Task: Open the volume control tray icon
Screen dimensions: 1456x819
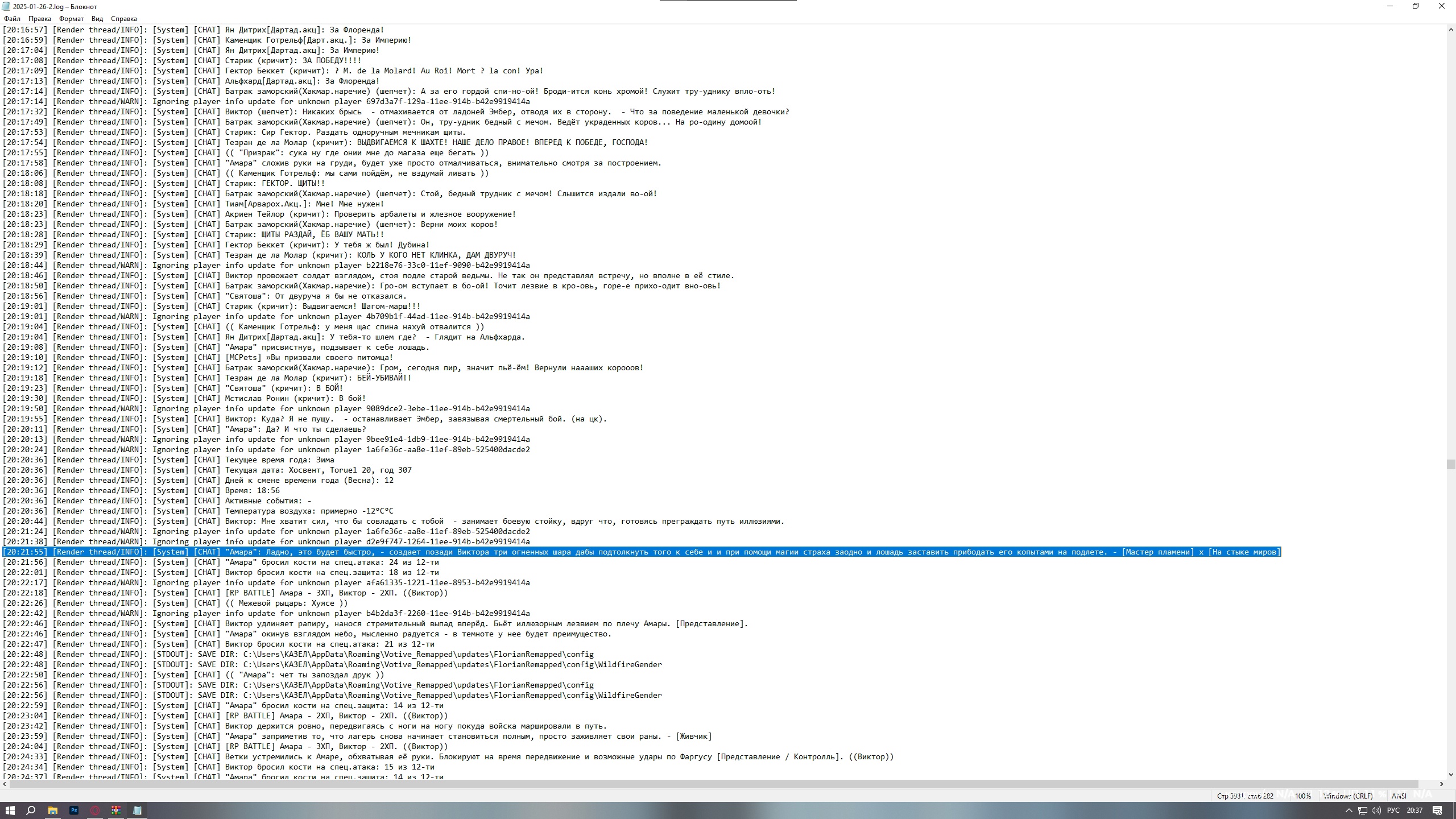Action: (x=1376, y=810)
